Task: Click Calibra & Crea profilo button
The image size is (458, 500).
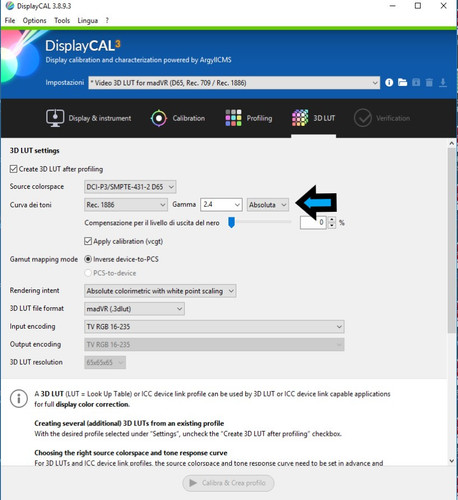Action: point(228,483)
